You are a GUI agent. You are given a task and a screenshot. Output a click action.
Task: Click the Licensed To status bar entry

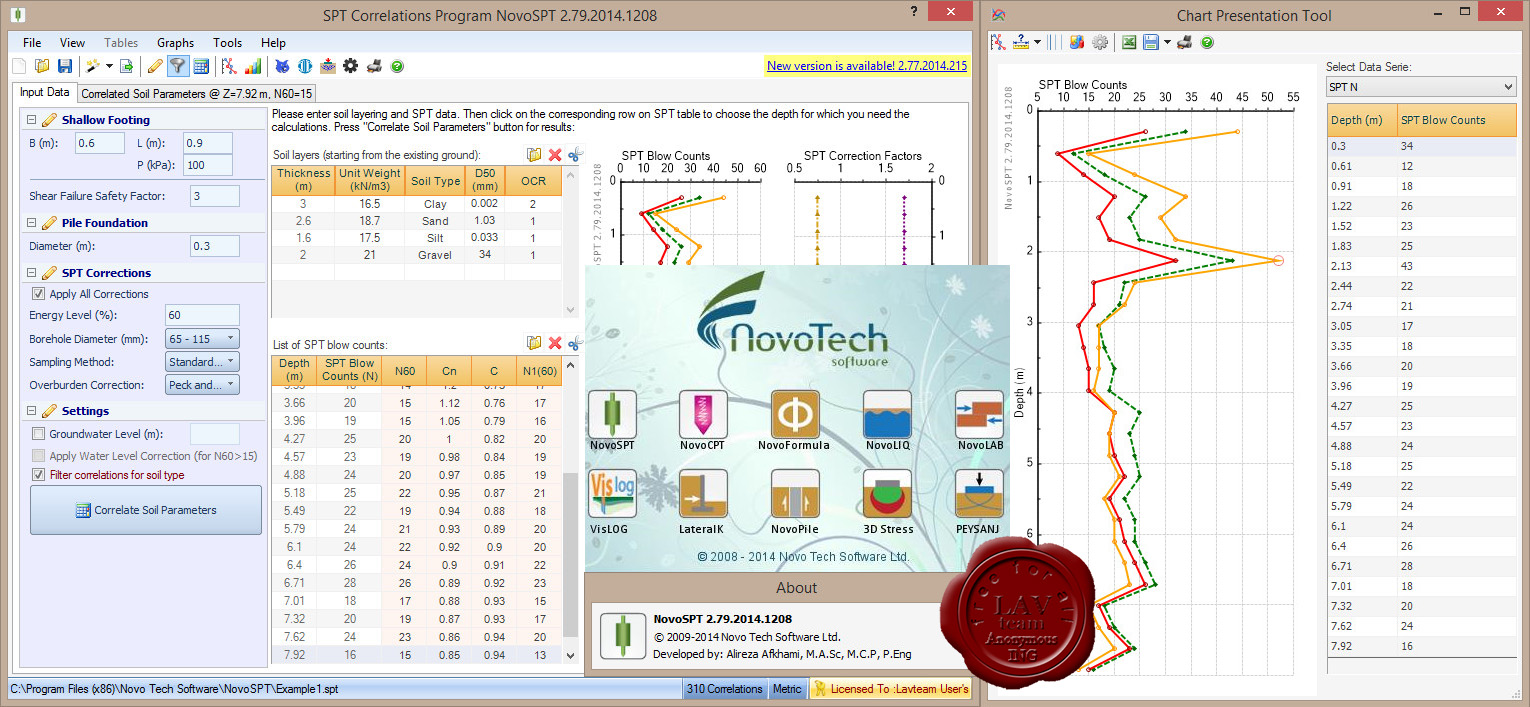890,689
